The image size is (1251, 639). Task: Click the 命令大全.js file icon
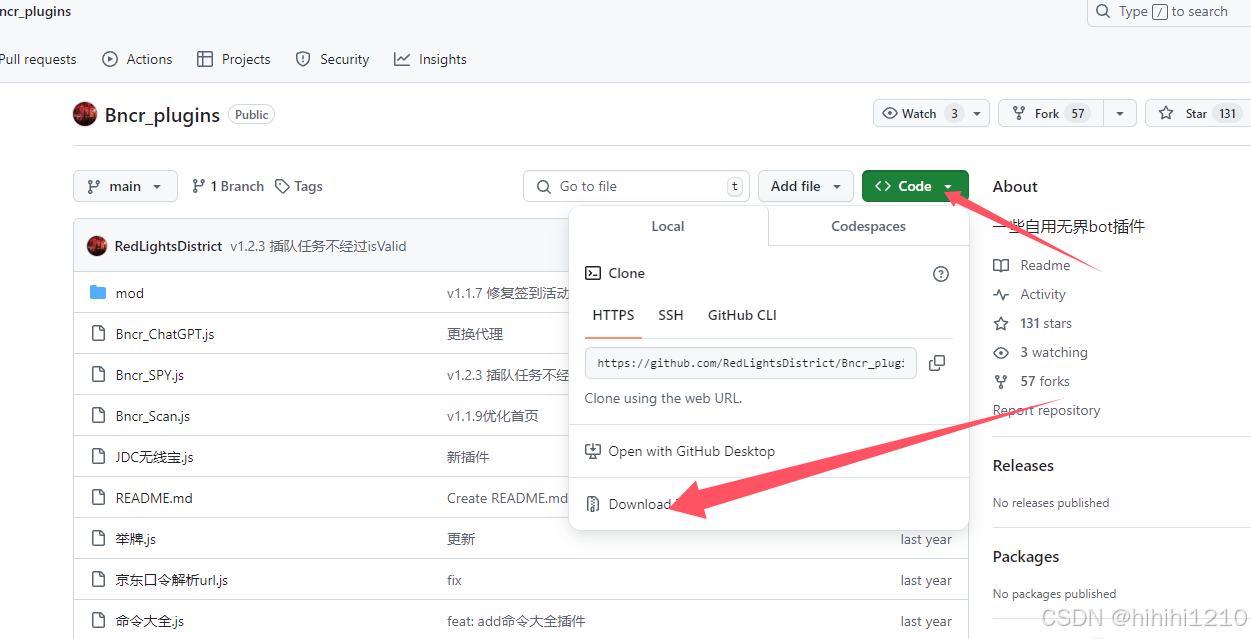[x=98, y=621]
